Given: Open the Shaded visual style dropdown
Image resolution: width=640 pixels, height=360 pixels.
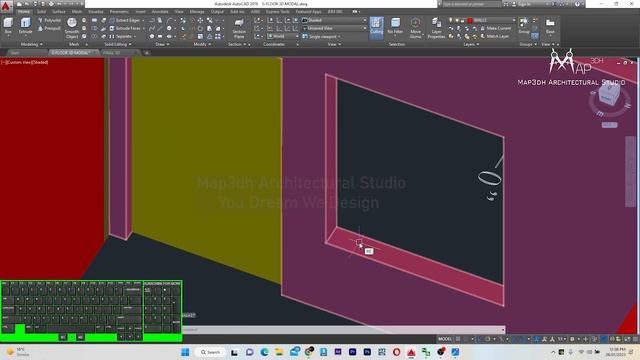Looking at the screenshot, I should point(334,20).
